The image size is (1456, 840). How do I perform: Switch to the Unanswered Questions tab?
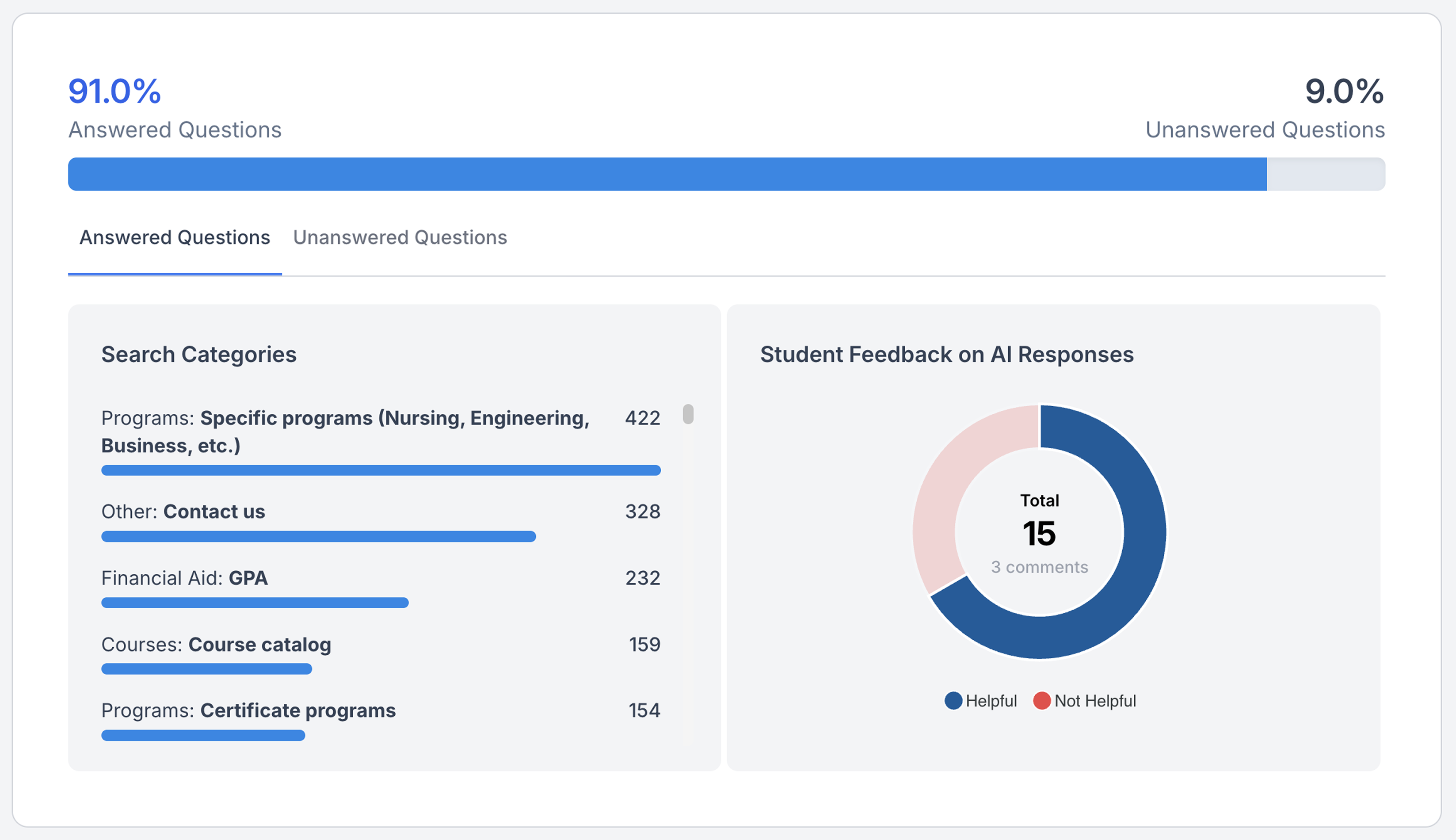(x=400, y=238)
